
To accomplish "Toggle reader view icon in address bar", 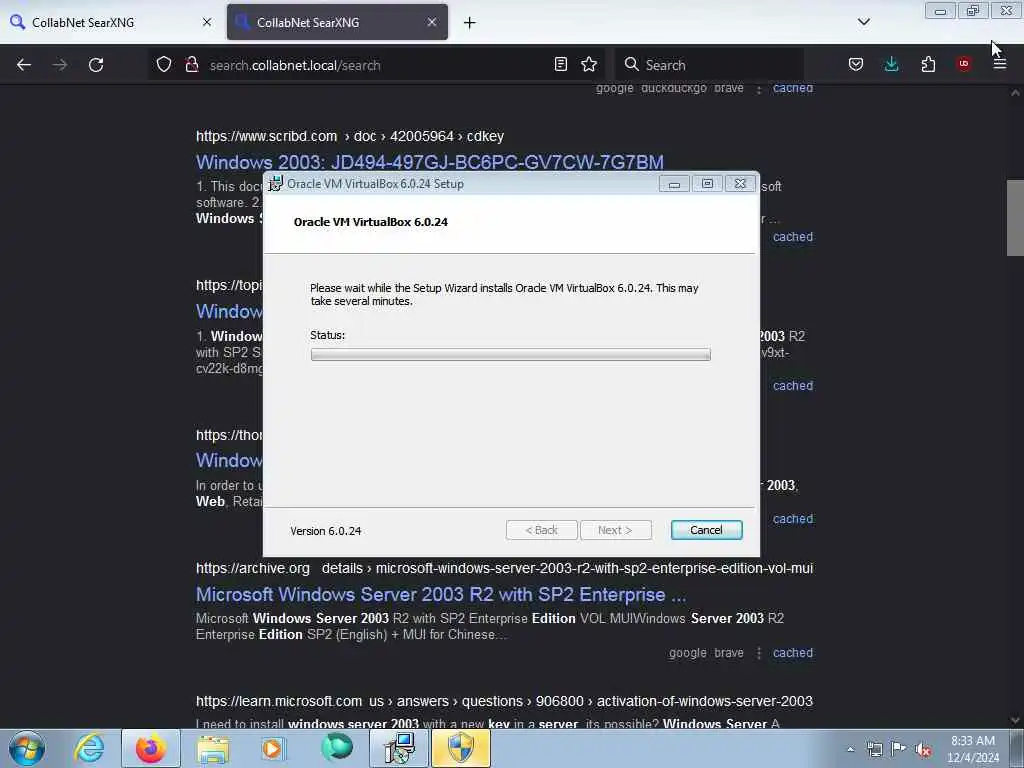I will pos(560,64).
